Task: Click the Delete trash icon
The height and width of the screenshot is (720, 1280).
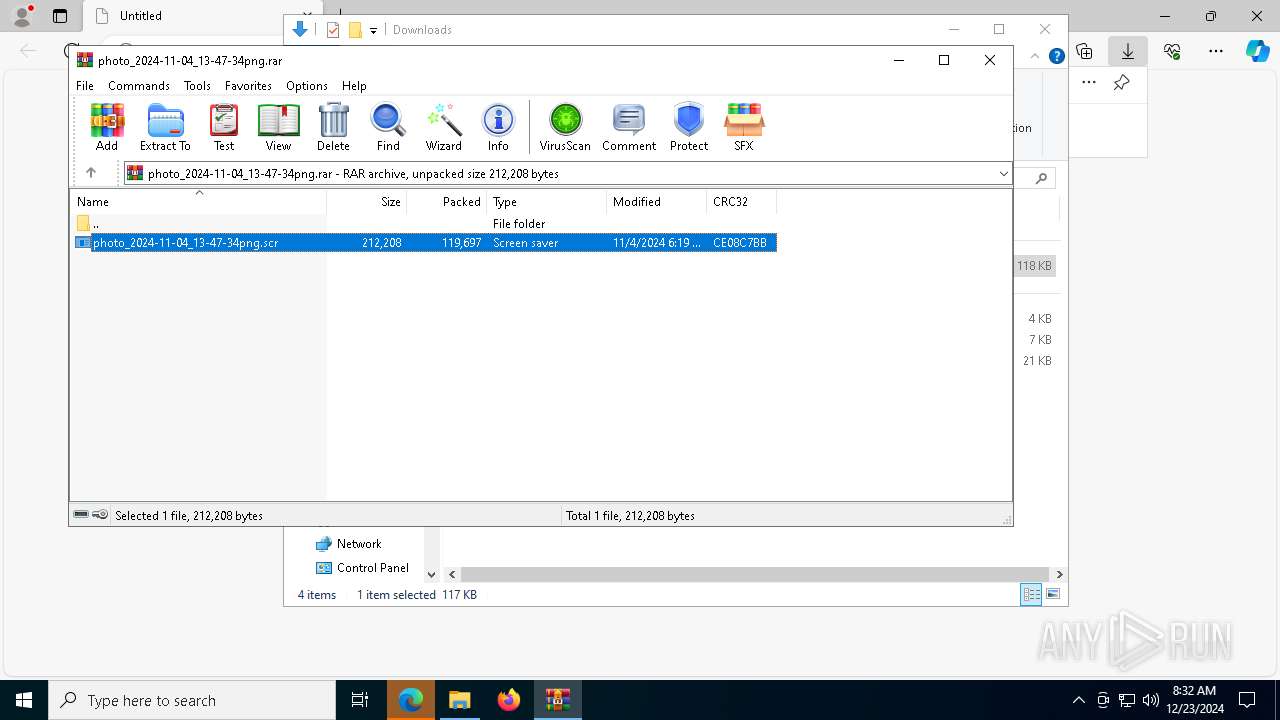Action: pyautogui.click(x=333, y=127)
